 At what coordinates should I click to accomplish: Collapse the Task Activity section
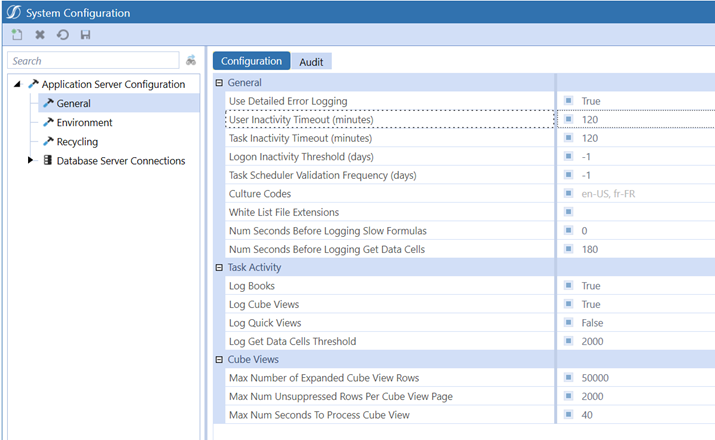(x=219, y=268)
